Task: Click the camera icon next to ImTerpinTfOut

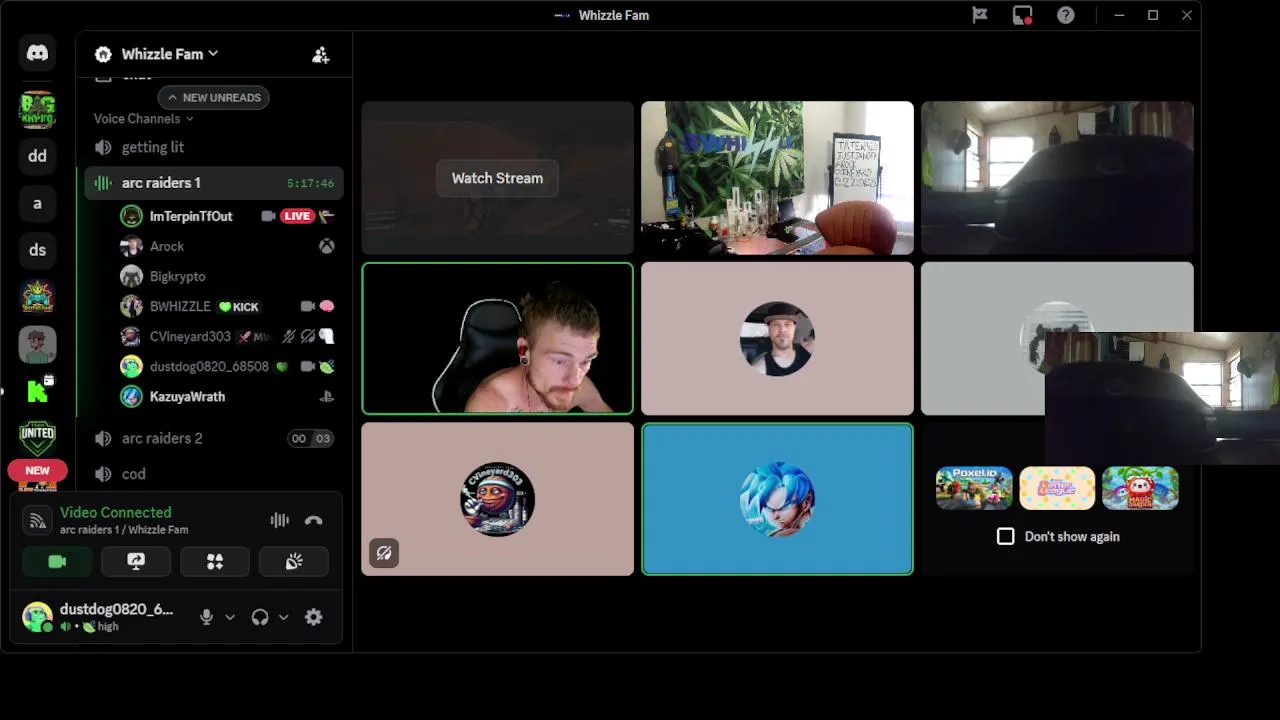Action: click(x=268, y=216)
